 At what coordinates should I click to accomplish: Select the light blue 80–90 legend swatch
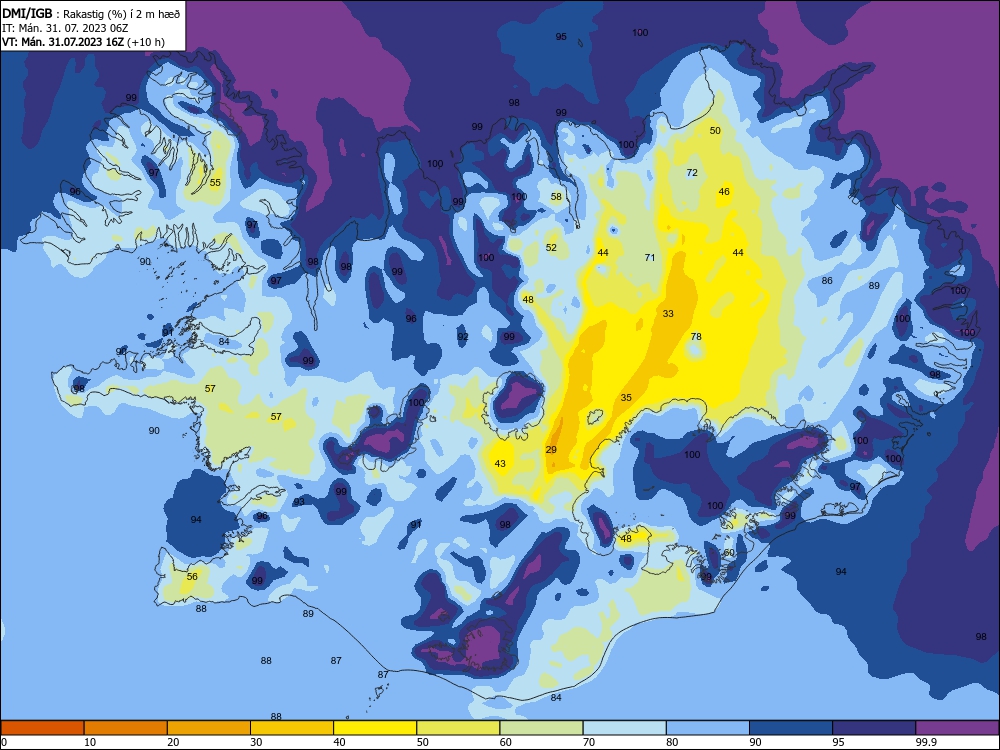point(708,728)
